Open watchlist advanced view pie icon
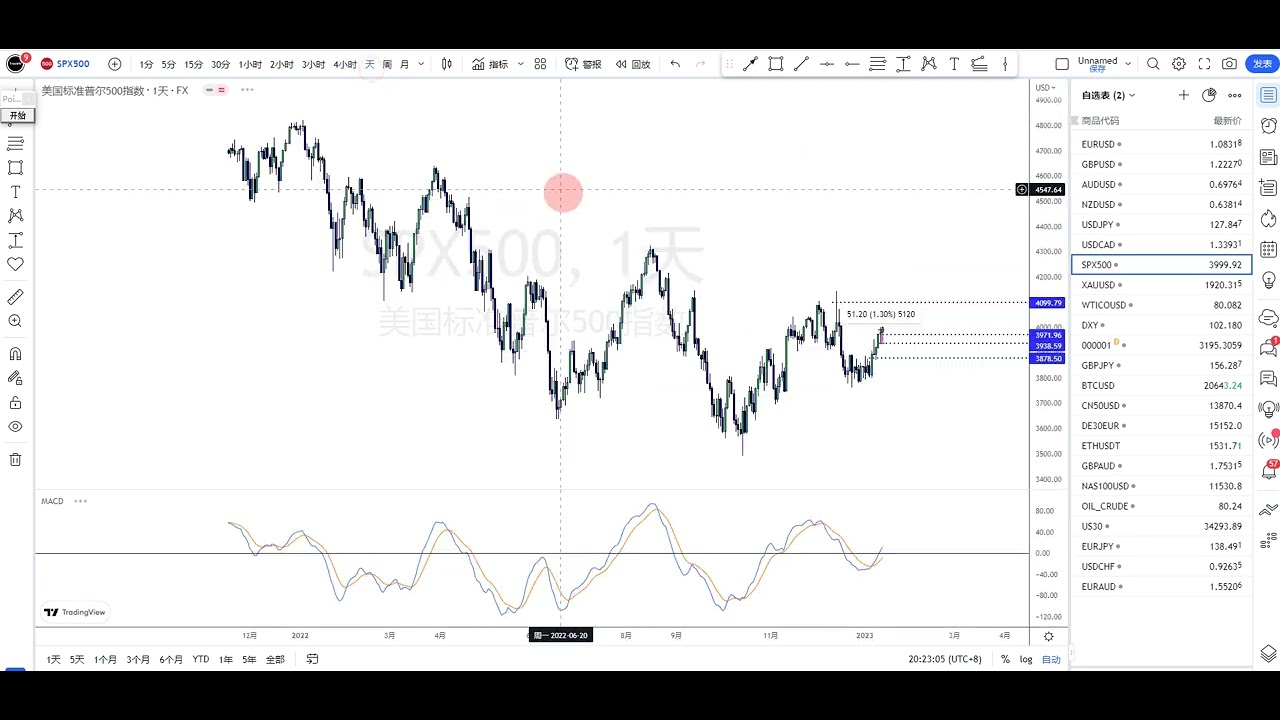The width and height of the screenshot is (1280, 720). (1209, 95)
